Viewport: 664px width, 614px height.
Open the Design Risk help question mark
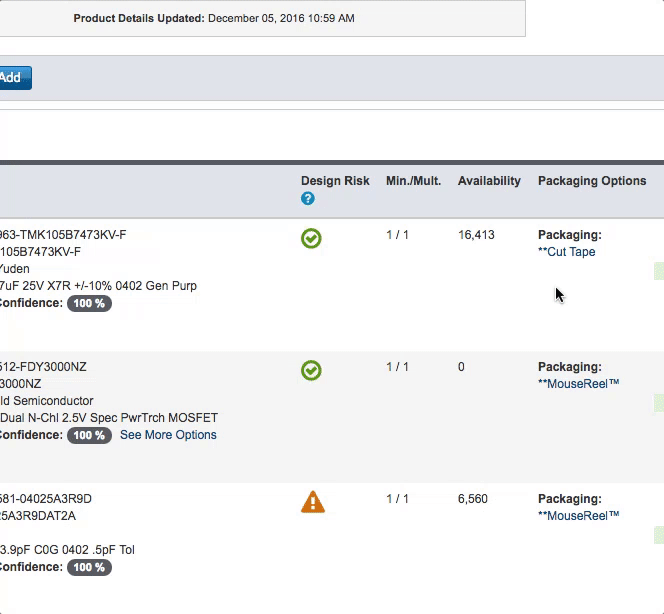click(308, 199)
